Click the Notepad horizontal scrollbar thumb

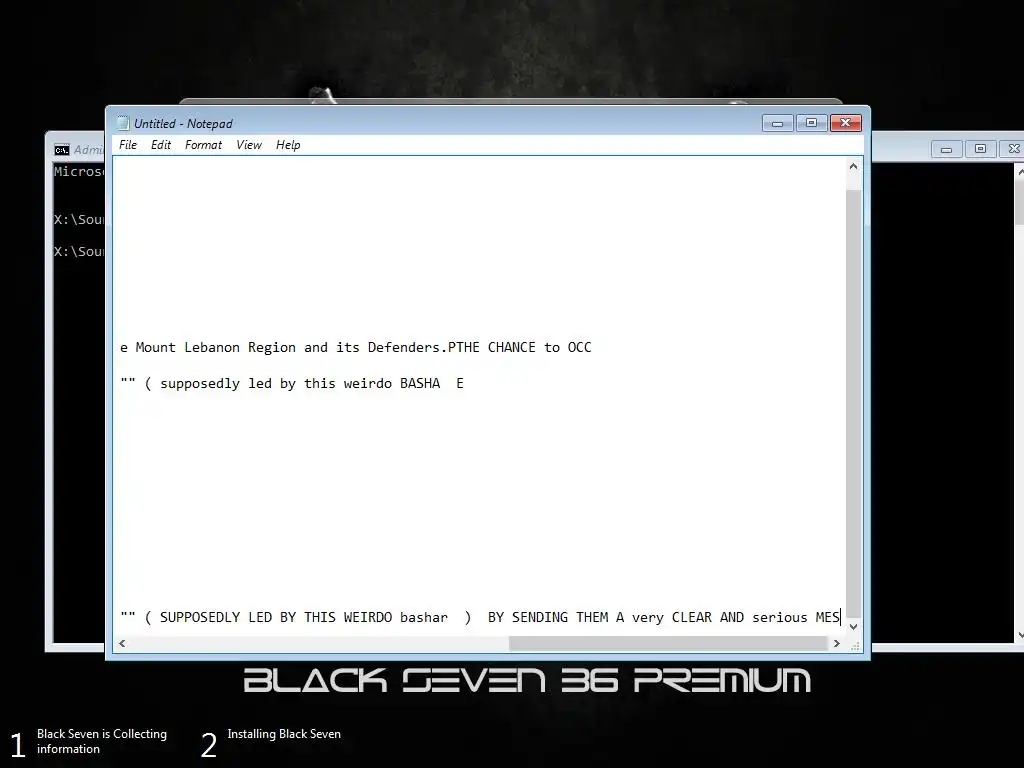[x=668, y=643]
